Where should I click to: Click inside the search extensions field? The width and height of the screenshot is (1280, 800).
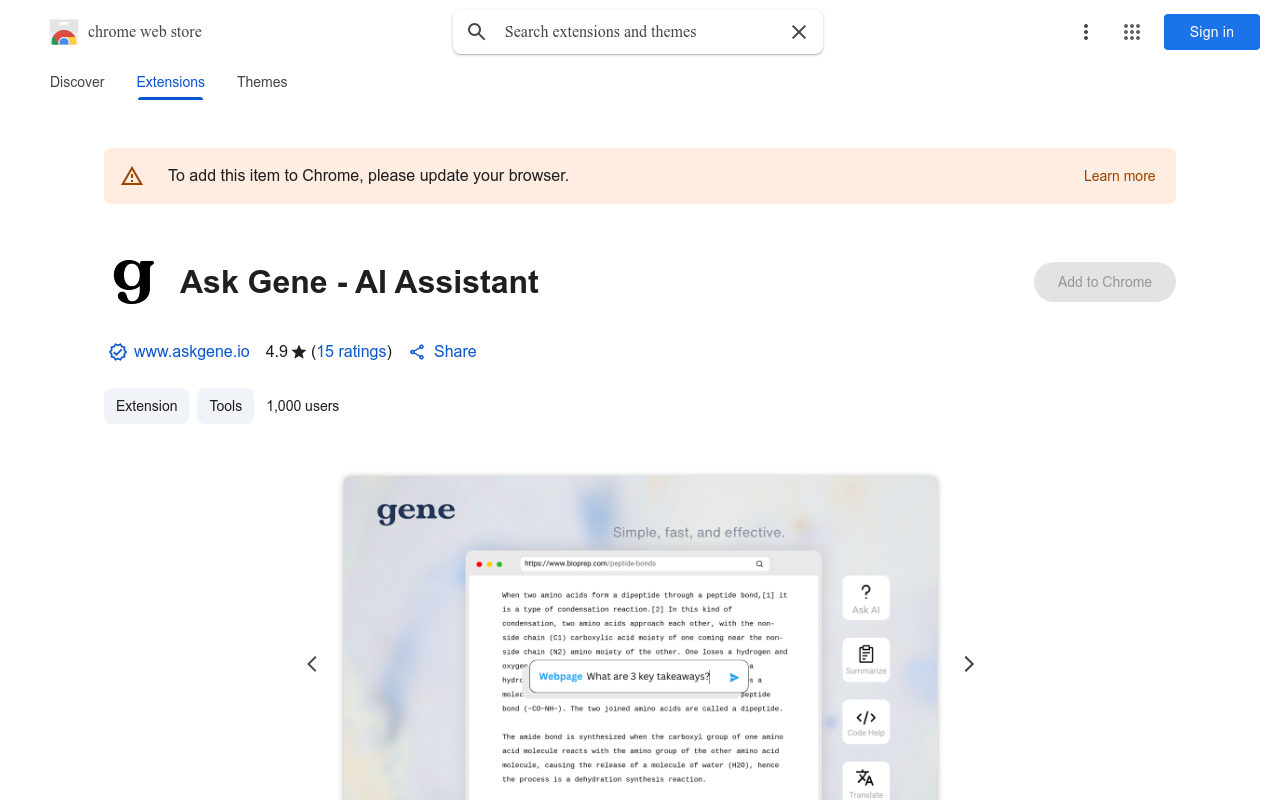click(x=630, y=32)
